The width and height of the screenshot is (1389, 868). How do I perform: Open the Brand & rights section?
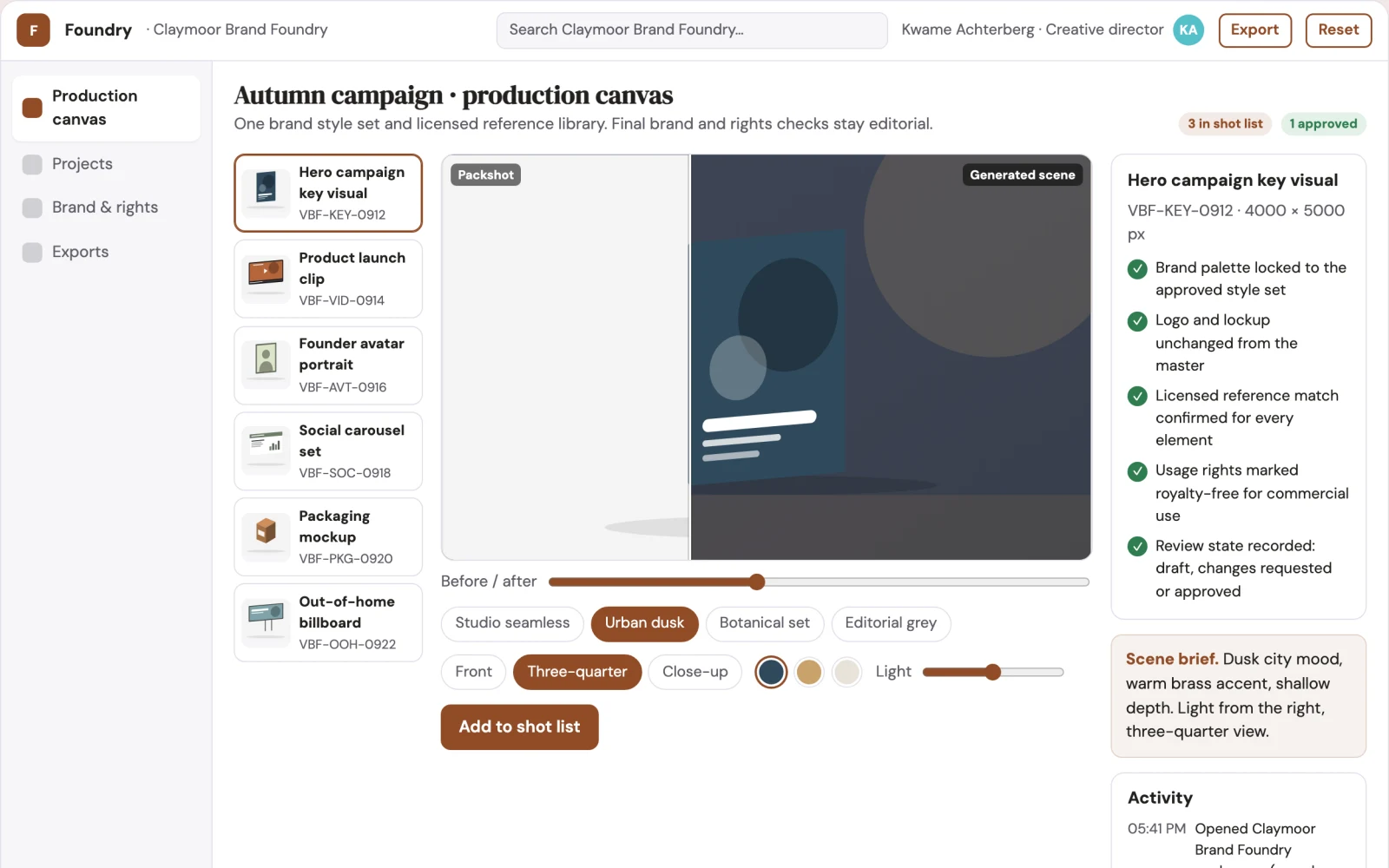click(x=106, y=207)
